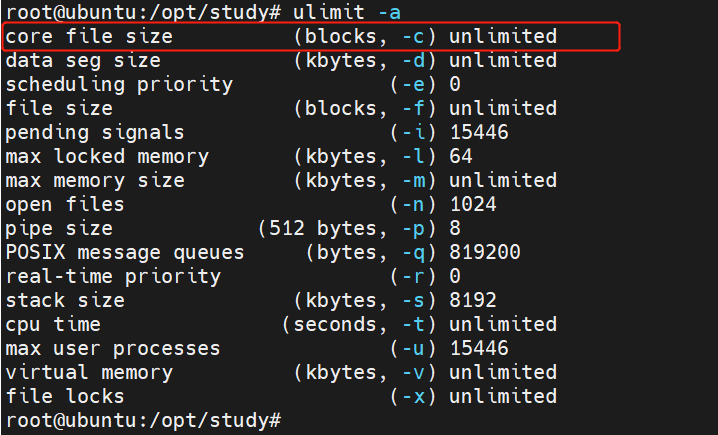Viewport: 718px width, 435px height.
Task: Select the 'scheduling priority' label
Action: pyautogui.click(x=119, y=85)
